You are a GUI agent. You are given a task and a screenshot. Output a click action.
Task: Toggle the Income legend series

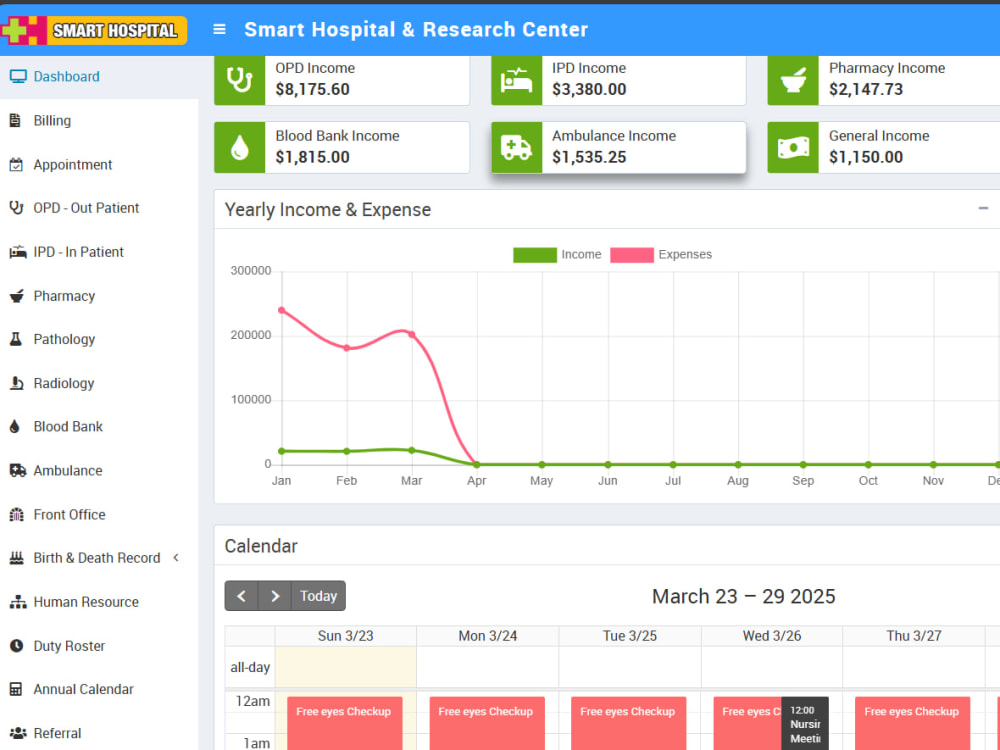coord(557,254)
